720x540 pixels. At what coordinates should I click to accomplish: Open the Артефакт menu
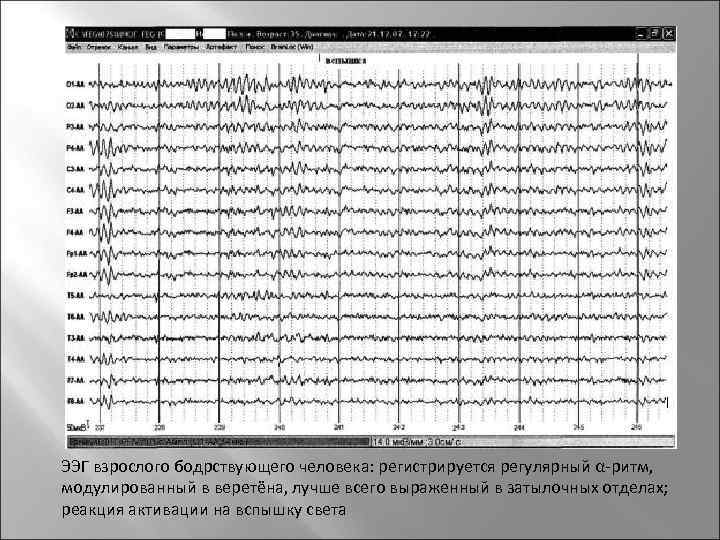coord(221,47)
